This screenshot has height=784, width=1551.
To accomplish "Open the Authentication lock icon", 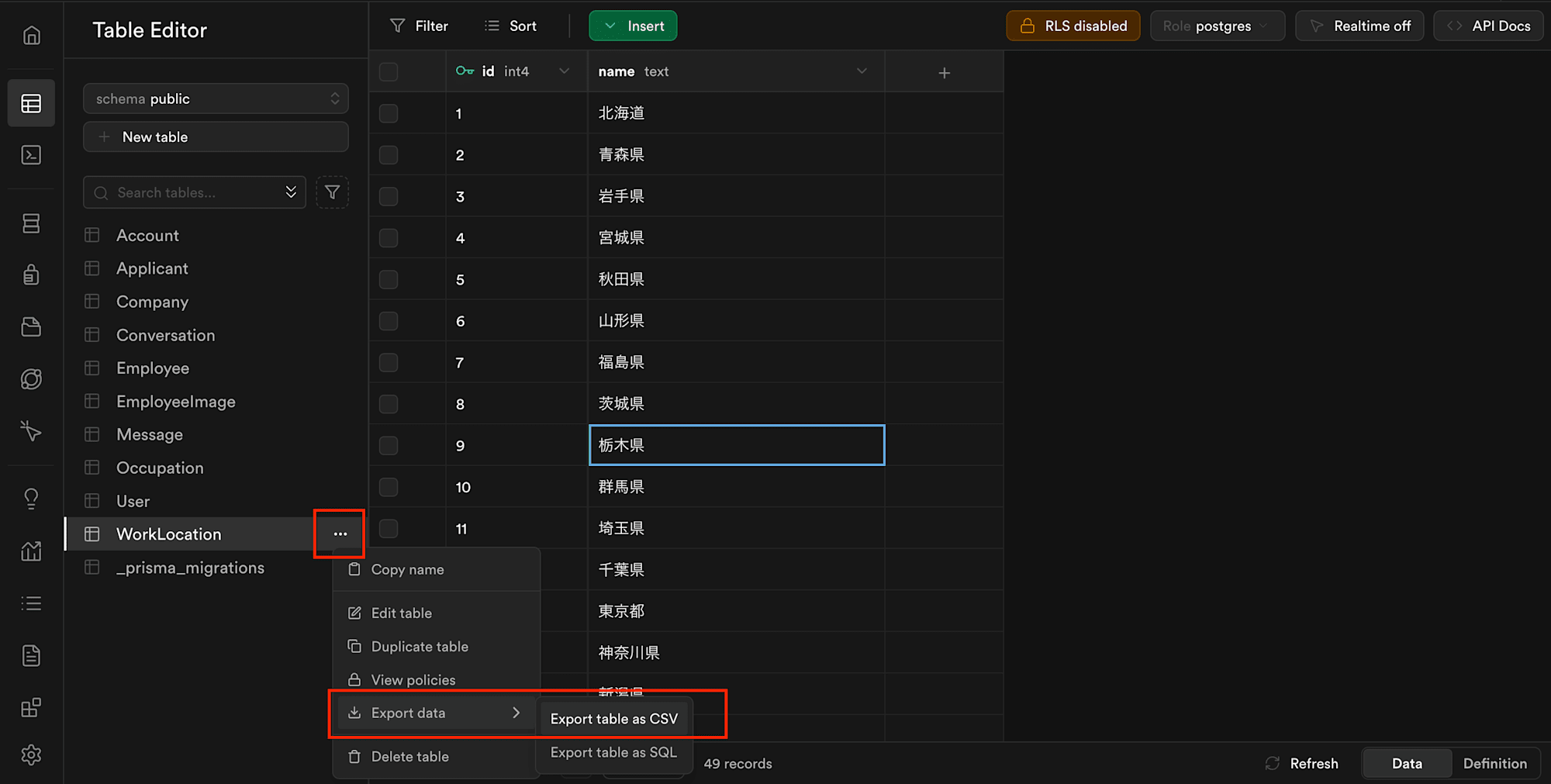I will coord(31,275).
